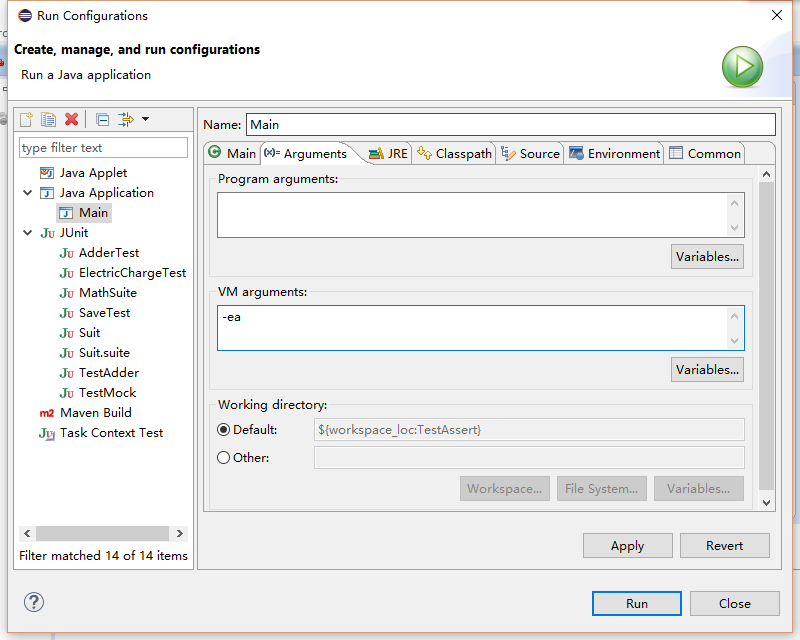Click the Filter launch configurations icon
The image size is (800, 640).
point(126,119)
